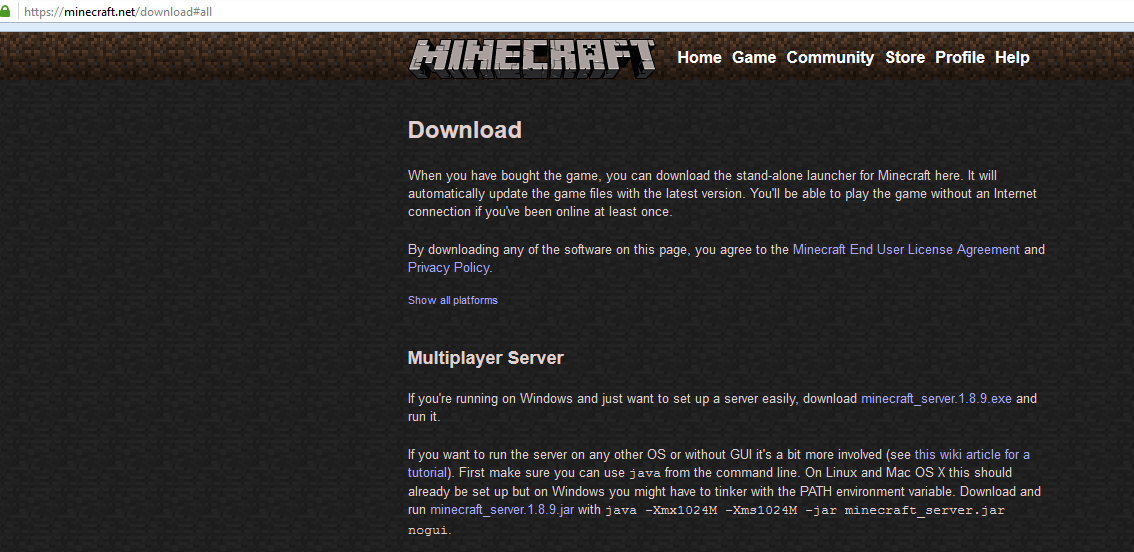Download minecraft_server.1.8.9.exe
Viewport: 1134px width, 552px height.
click(x=936, y=399)
